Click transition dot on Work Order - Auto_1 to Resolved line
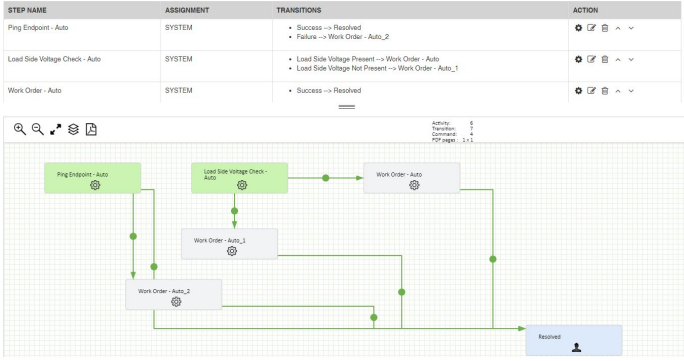Screen dimensions: 684x361 (x=401, y=292)
